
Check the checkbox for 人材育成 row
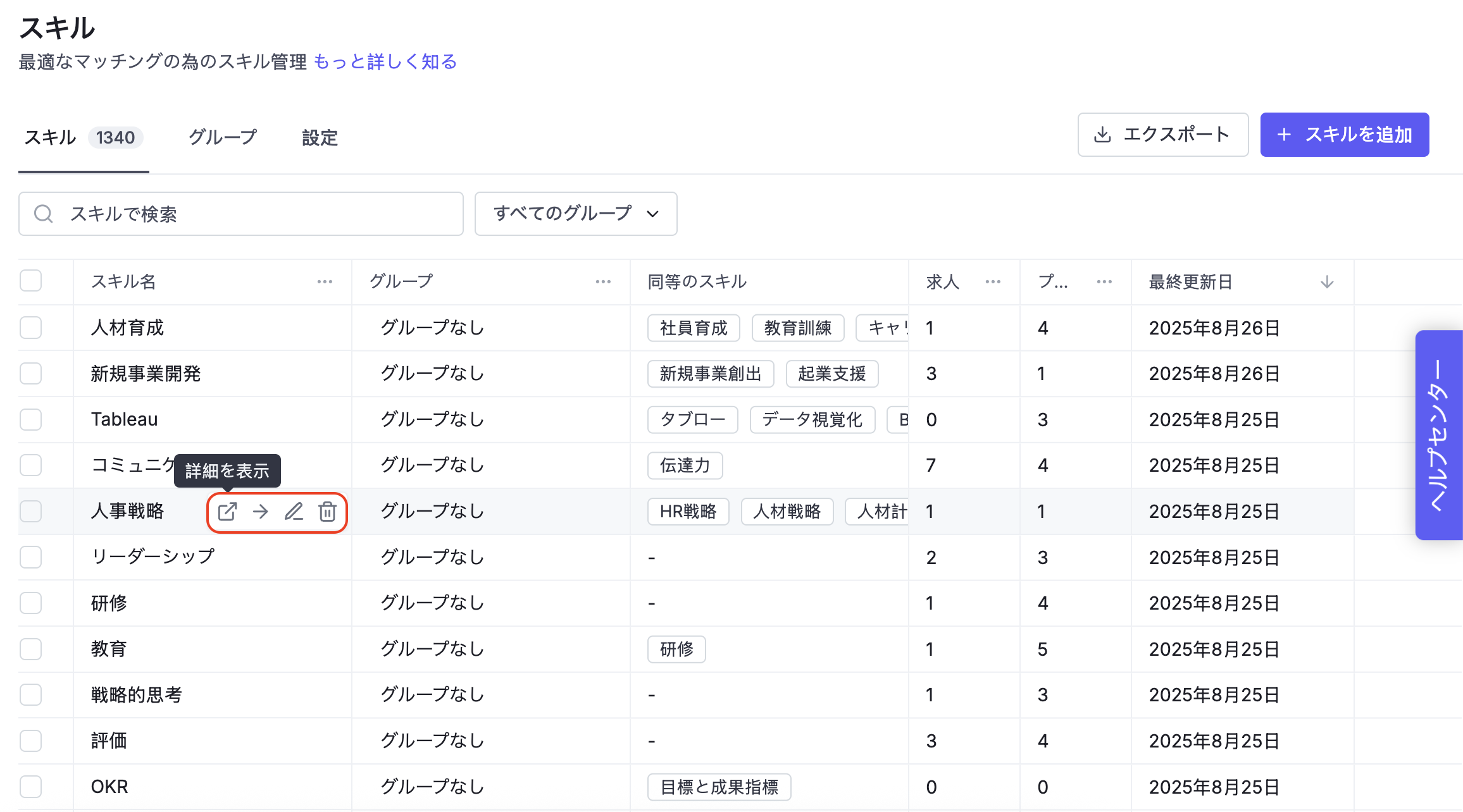[30, 328]
